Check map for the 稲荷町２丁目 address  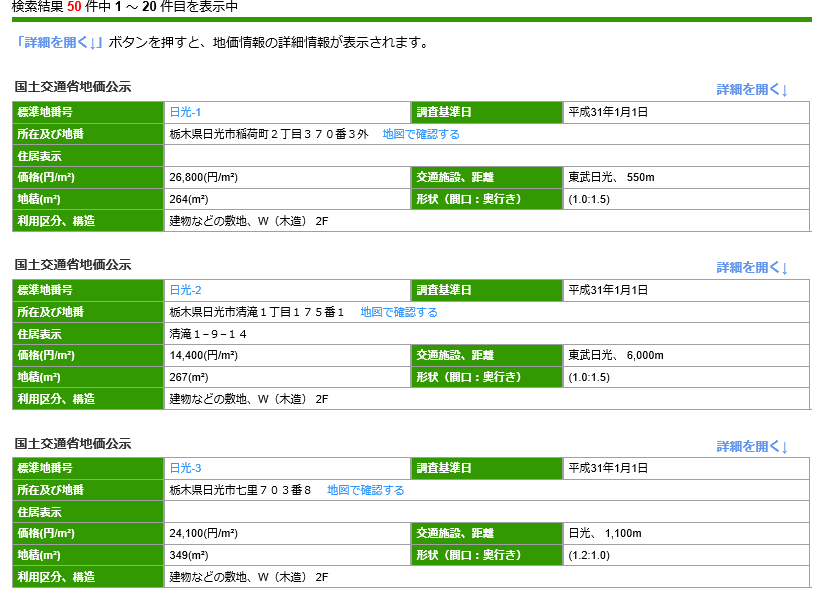tap(421, 134)
